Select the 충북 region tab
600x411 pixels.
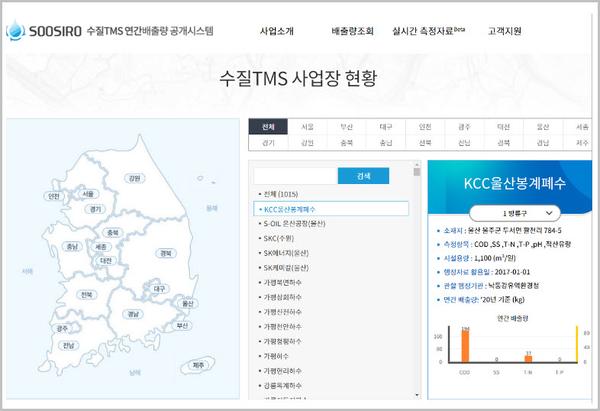(x=346, y=143)
